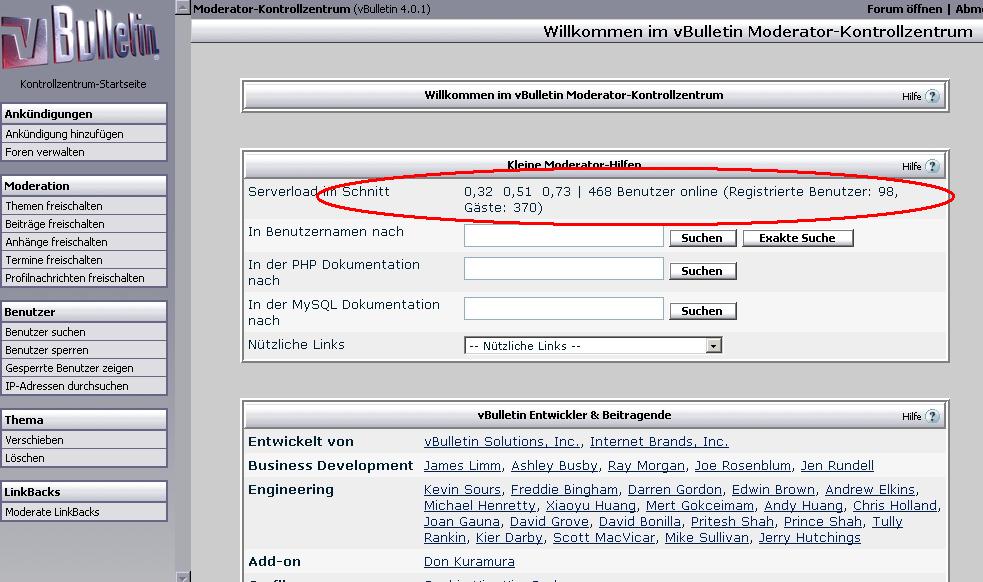The height and width of the screenshot is (582, 983).
Task: Open the vBulletin Solutions, Inc. link
Action: pos(502,442)
